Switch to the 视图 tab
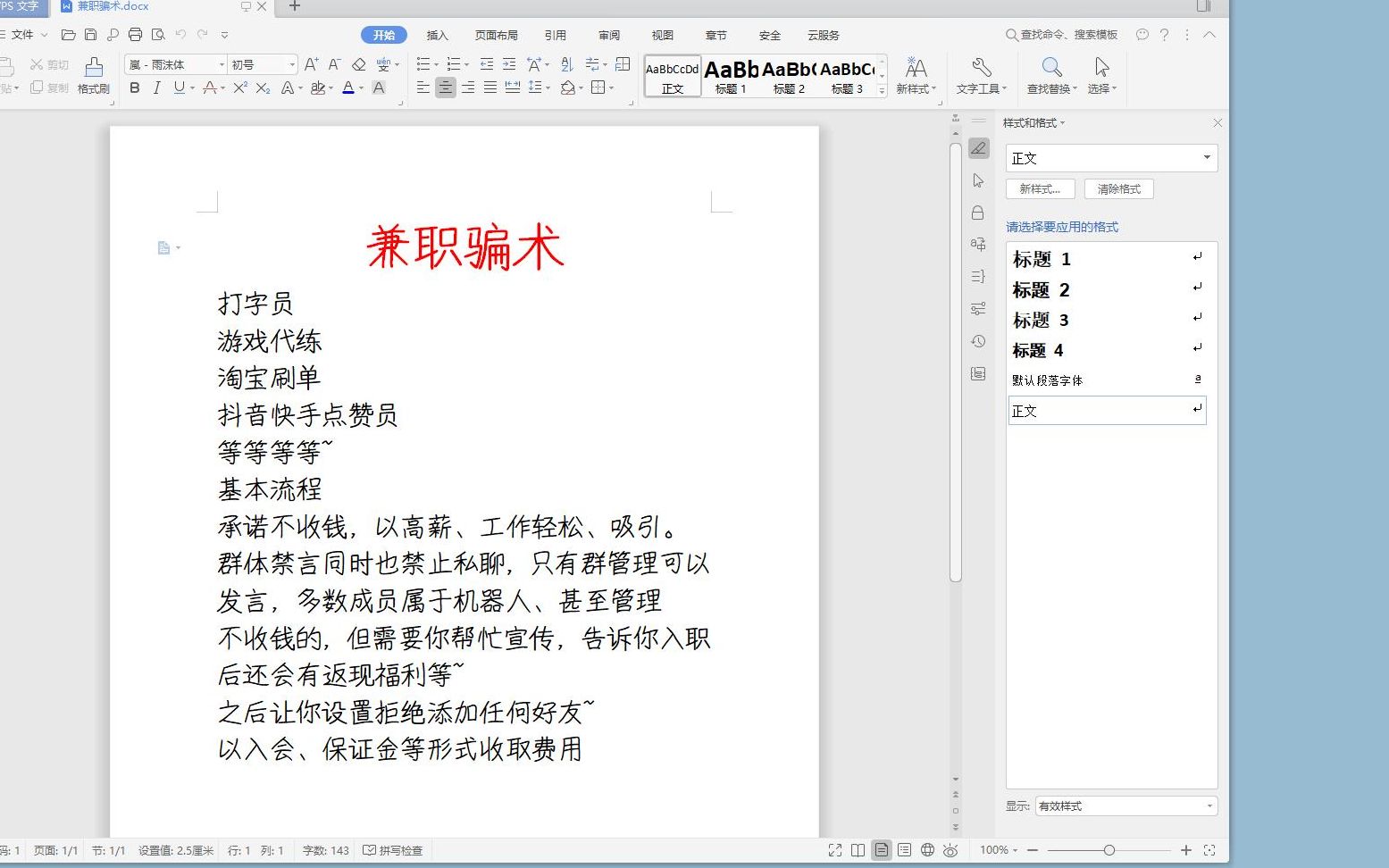Viewport: 1389px width, 868px height. (x=663, y=35)
